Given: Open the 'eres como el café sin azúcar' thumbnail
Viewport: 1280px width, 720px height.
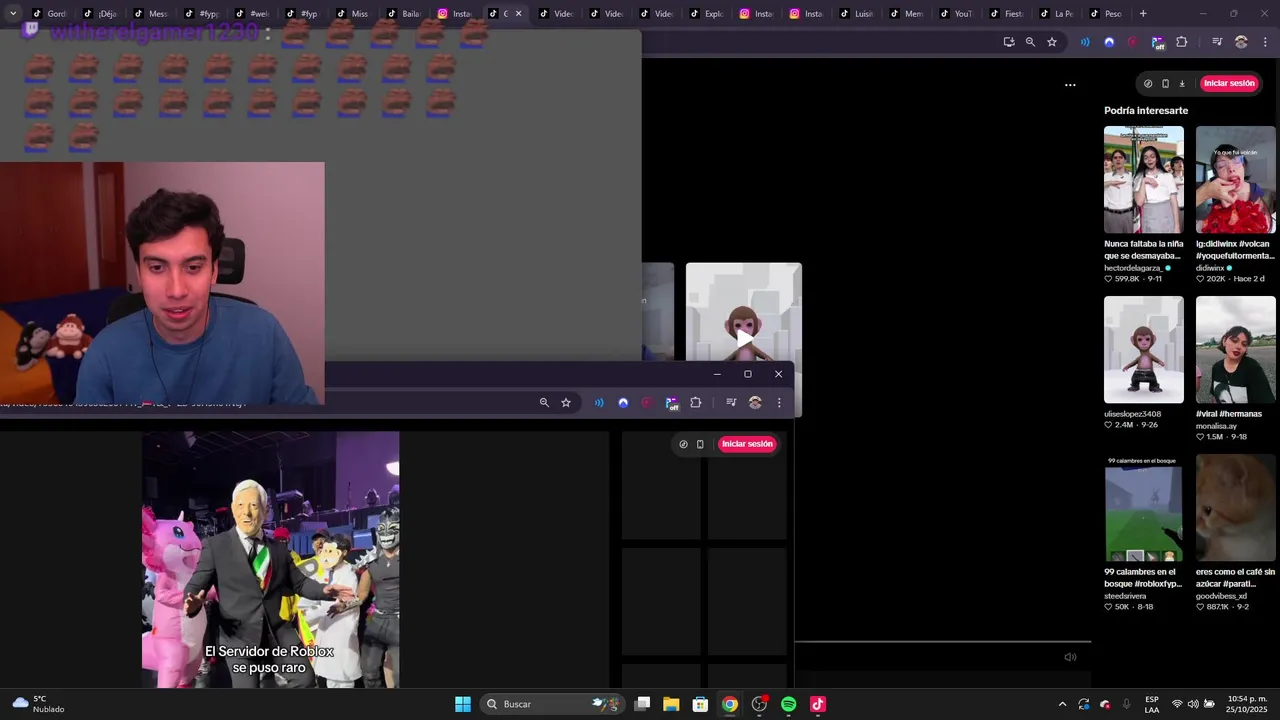Looking at the screenshot, I should 1236,510.
